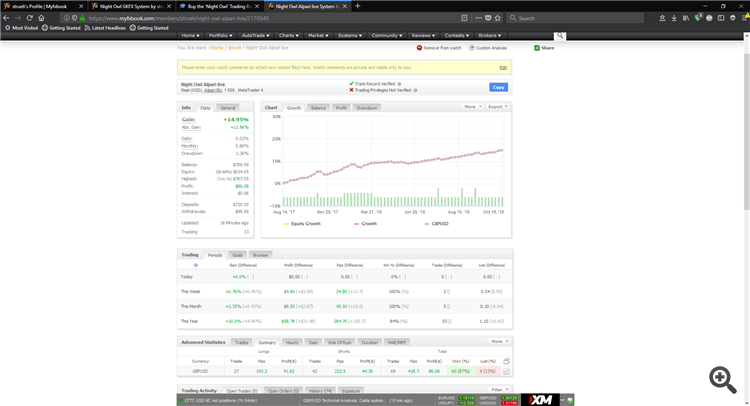The image size is (750, 406).
Task: Open the Systems navigation dropdown
Action: pyautogui.click(x=350, y=35)
